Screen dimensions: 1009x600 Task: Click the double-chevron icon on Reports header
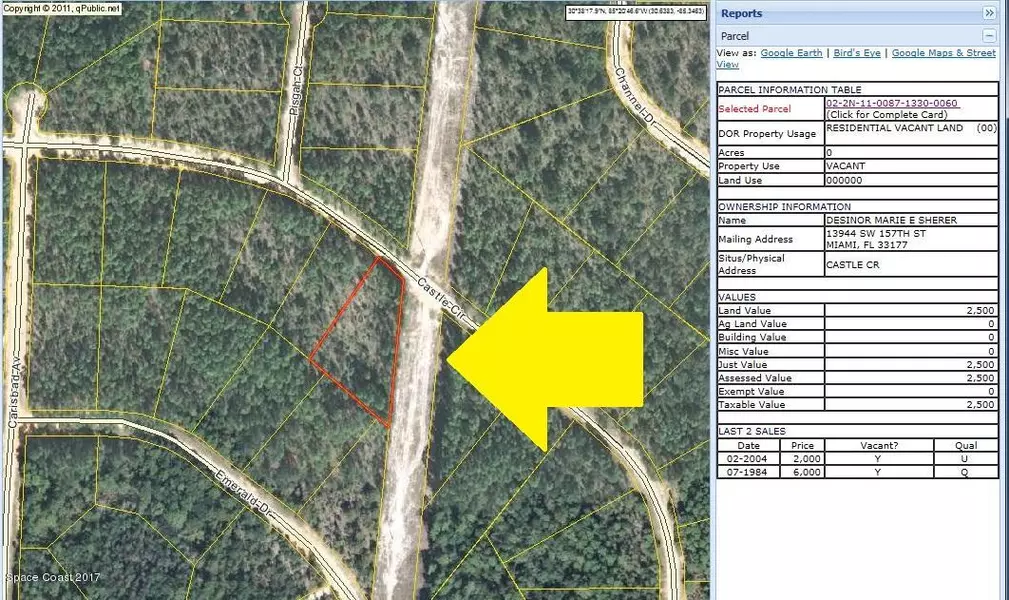991,13
